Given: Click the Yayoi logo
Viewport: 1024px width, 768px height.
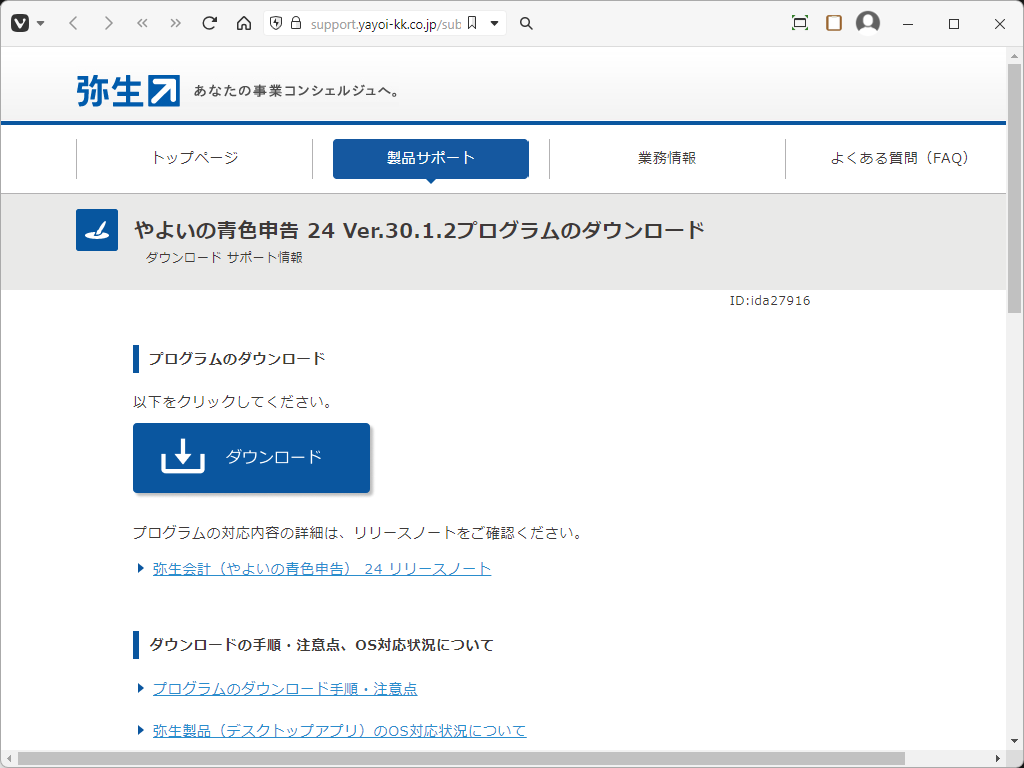Looking at the screenshot, I should 128,91.
